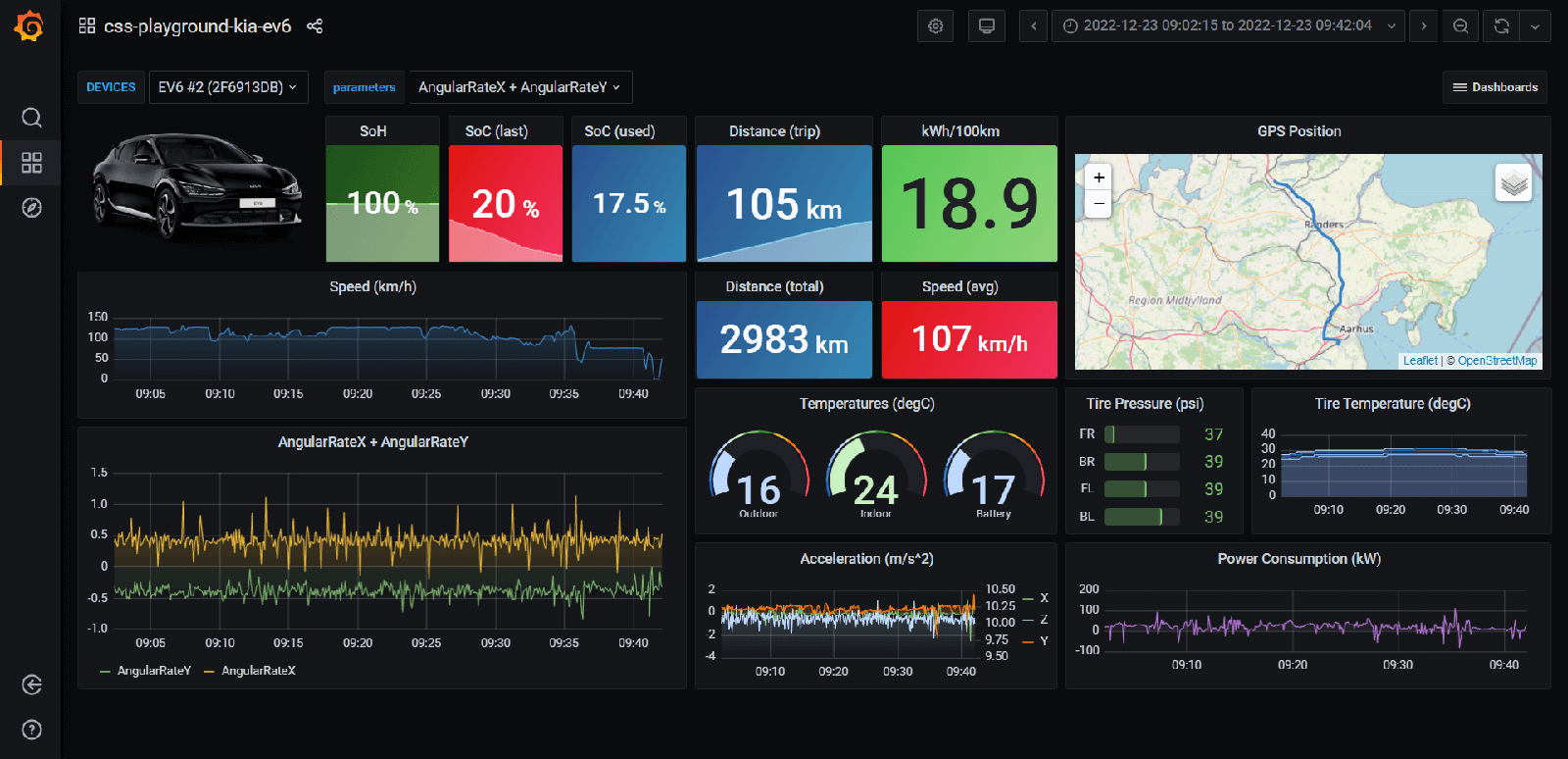Zoom out on the GPS map
The image size is (1568, 759).
point(1100,204)
